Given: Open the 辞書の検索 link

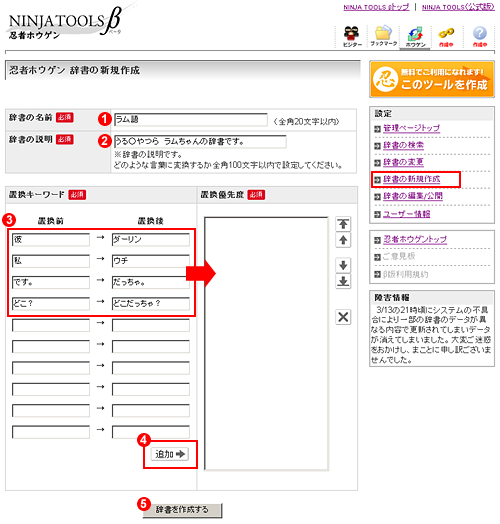Looking at the screenshot, I should point(403,145).
